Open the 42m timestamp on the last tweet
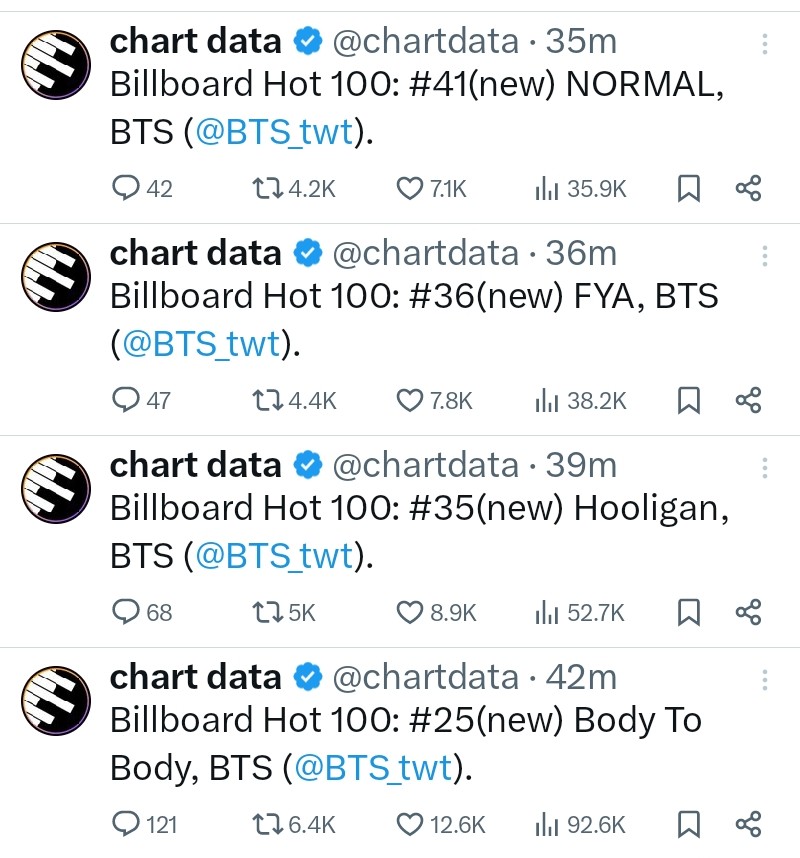This screenshot has height=858, width=800. click(x=581, y=677)
